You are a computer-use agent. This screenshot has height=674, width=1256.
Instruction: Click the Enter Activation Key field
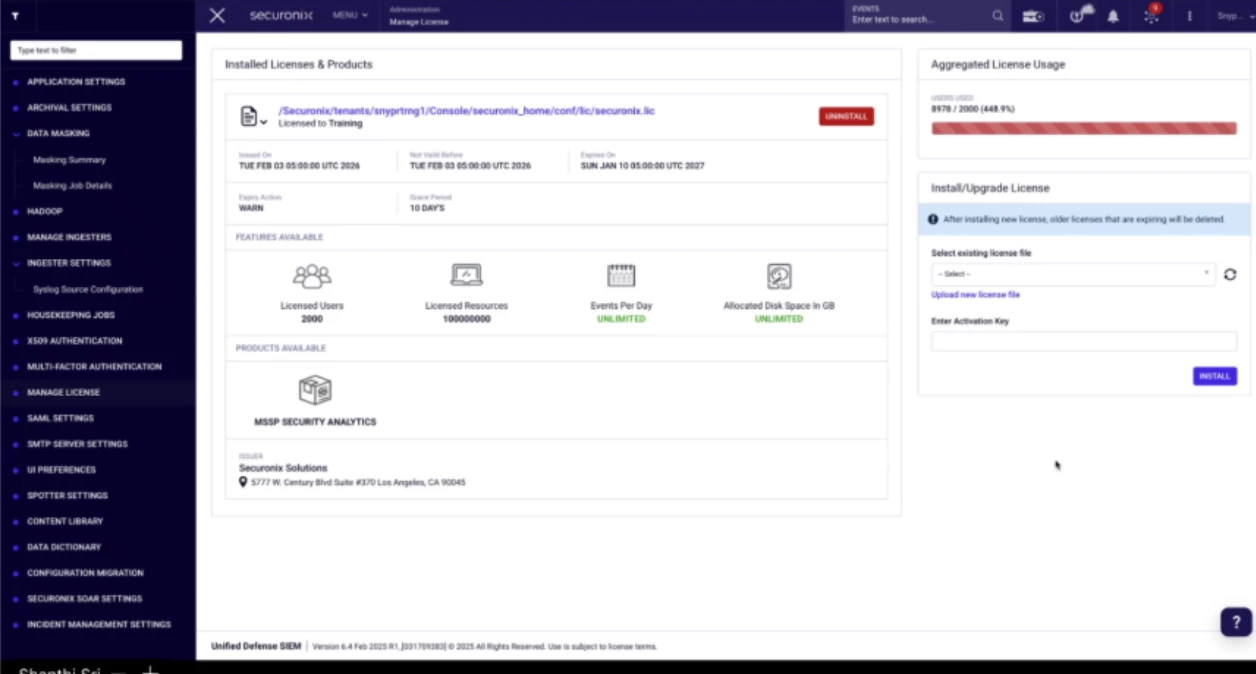[1084, 342]
